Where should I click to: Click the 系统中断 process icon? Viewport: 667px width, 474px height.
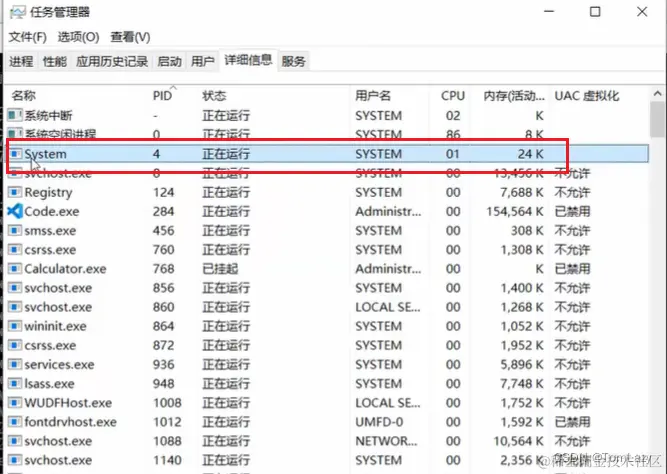coord(15,115)
